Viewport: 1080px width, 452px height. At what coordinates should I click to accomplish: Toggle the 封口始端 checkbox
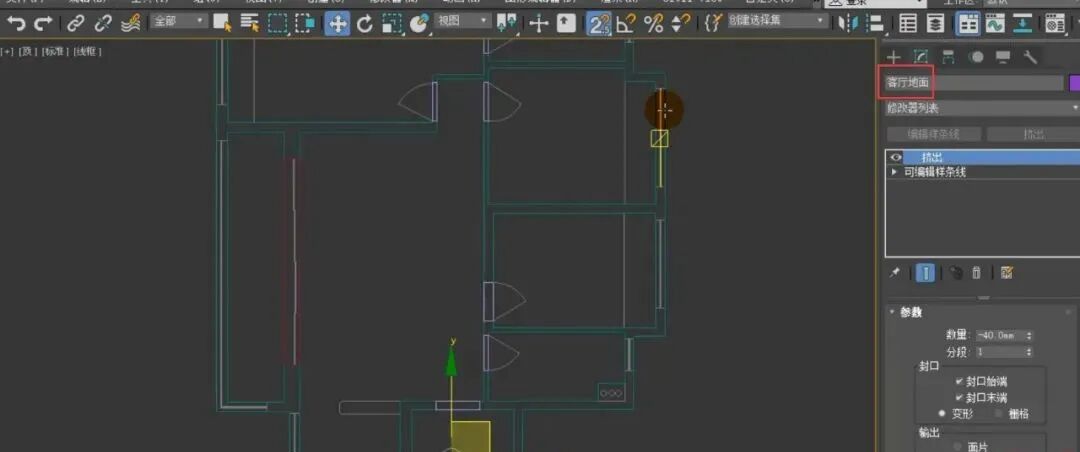pyautogui.click(x=959, y=381)
